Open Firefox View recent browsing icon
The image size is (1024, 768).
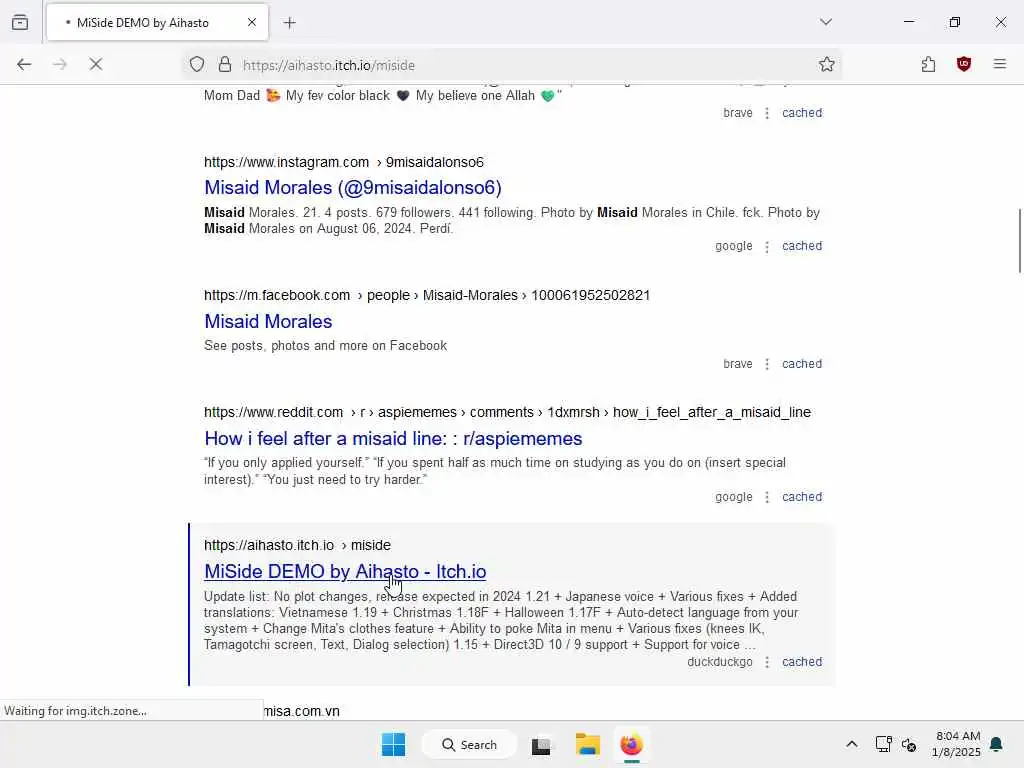pos(20,22)
